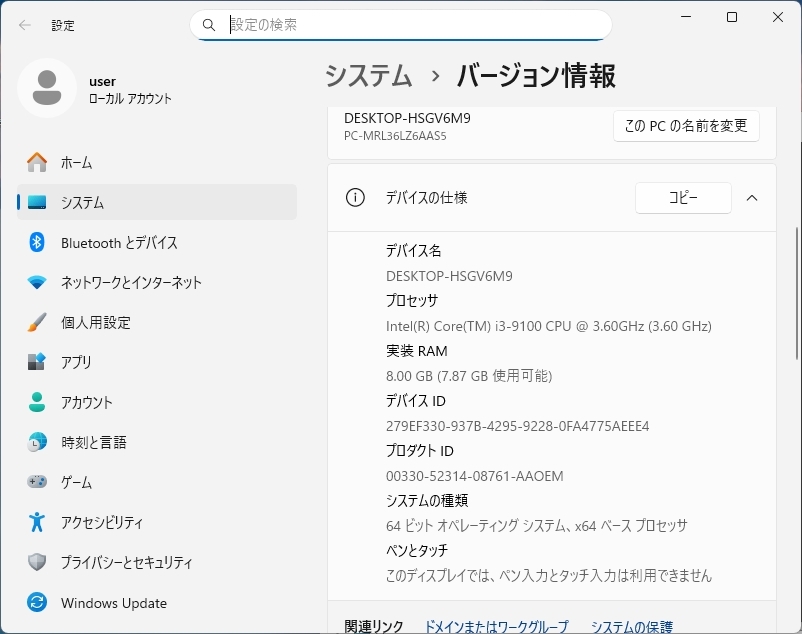Click このPCの名前を変更 button
The image size is (802, 634).
coord(685,125)
